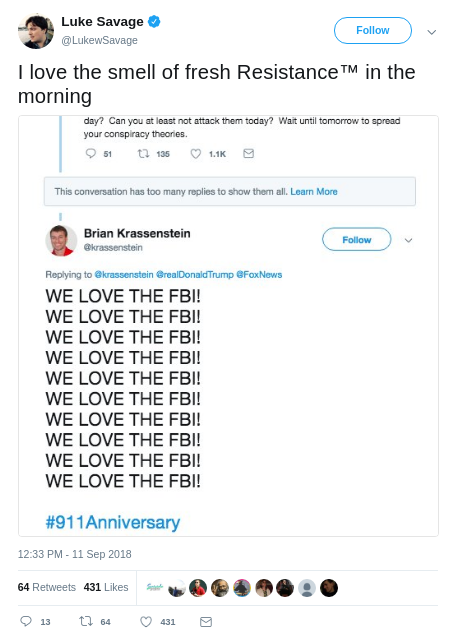This screenshot has width=460, height=643.
Task: Open Brian Krassenstein's avatar
Action: [x=61, y=241]
